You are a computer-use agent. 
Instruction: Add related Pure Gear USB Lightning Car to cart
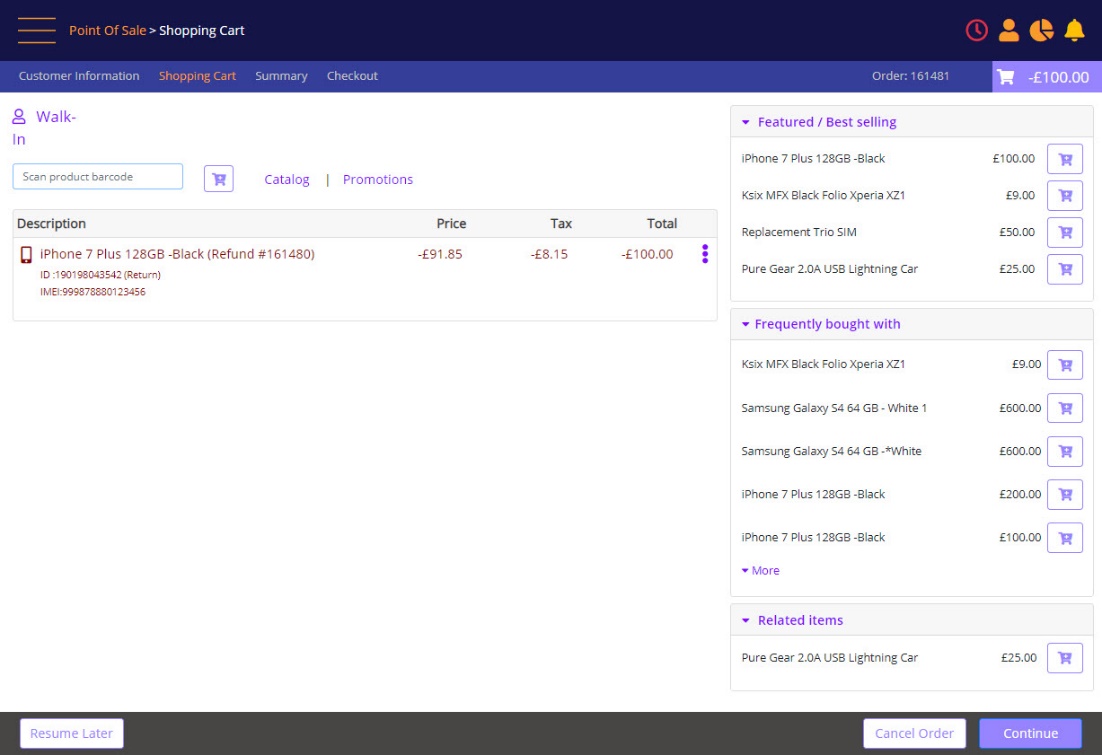pyautogui.click(x=1065, y=658)
